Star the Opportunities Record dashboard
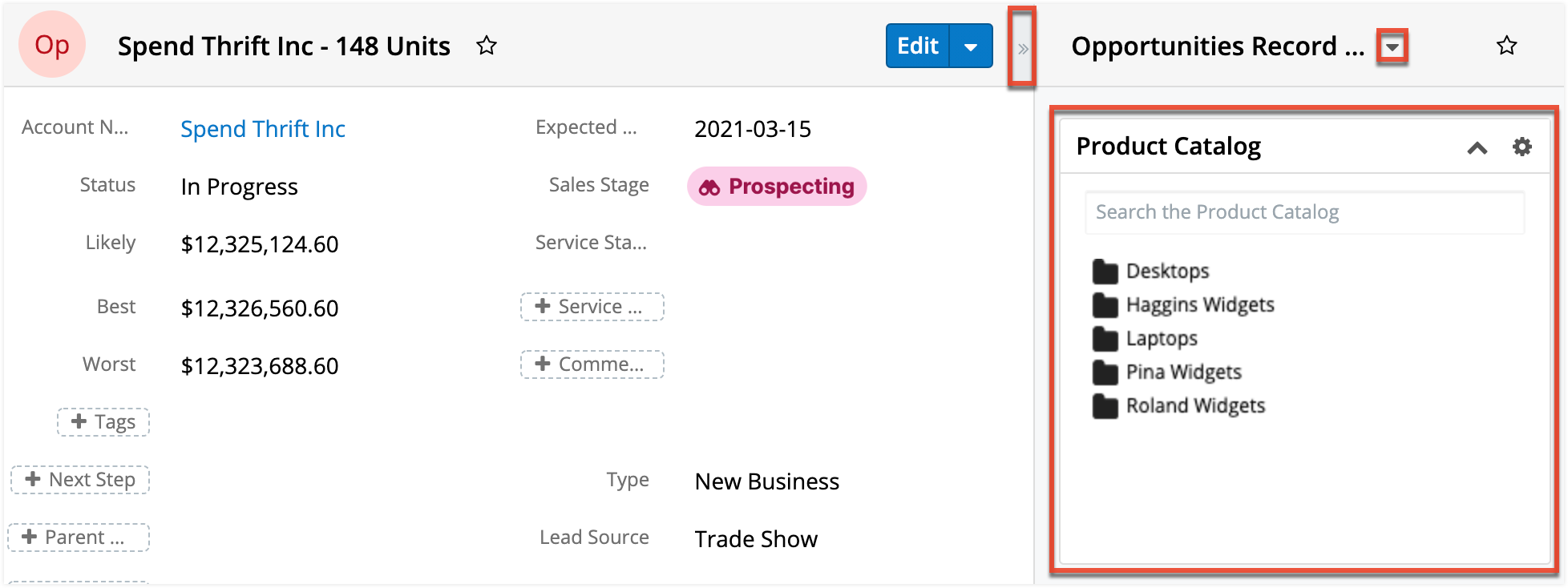The height and width of the screenshot is (588, 1568). point(1506,46)
